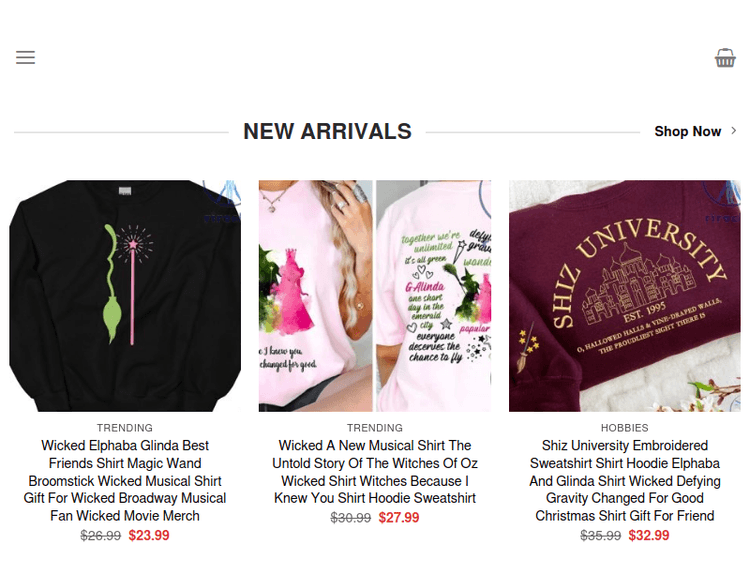Open the black broomstick and wand sweatshirt image

click(125, 296)
